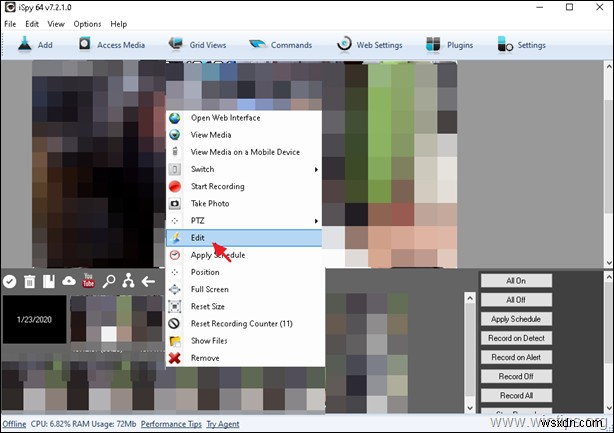
Task: Click the Record Off button
Action: pos(516,377)
